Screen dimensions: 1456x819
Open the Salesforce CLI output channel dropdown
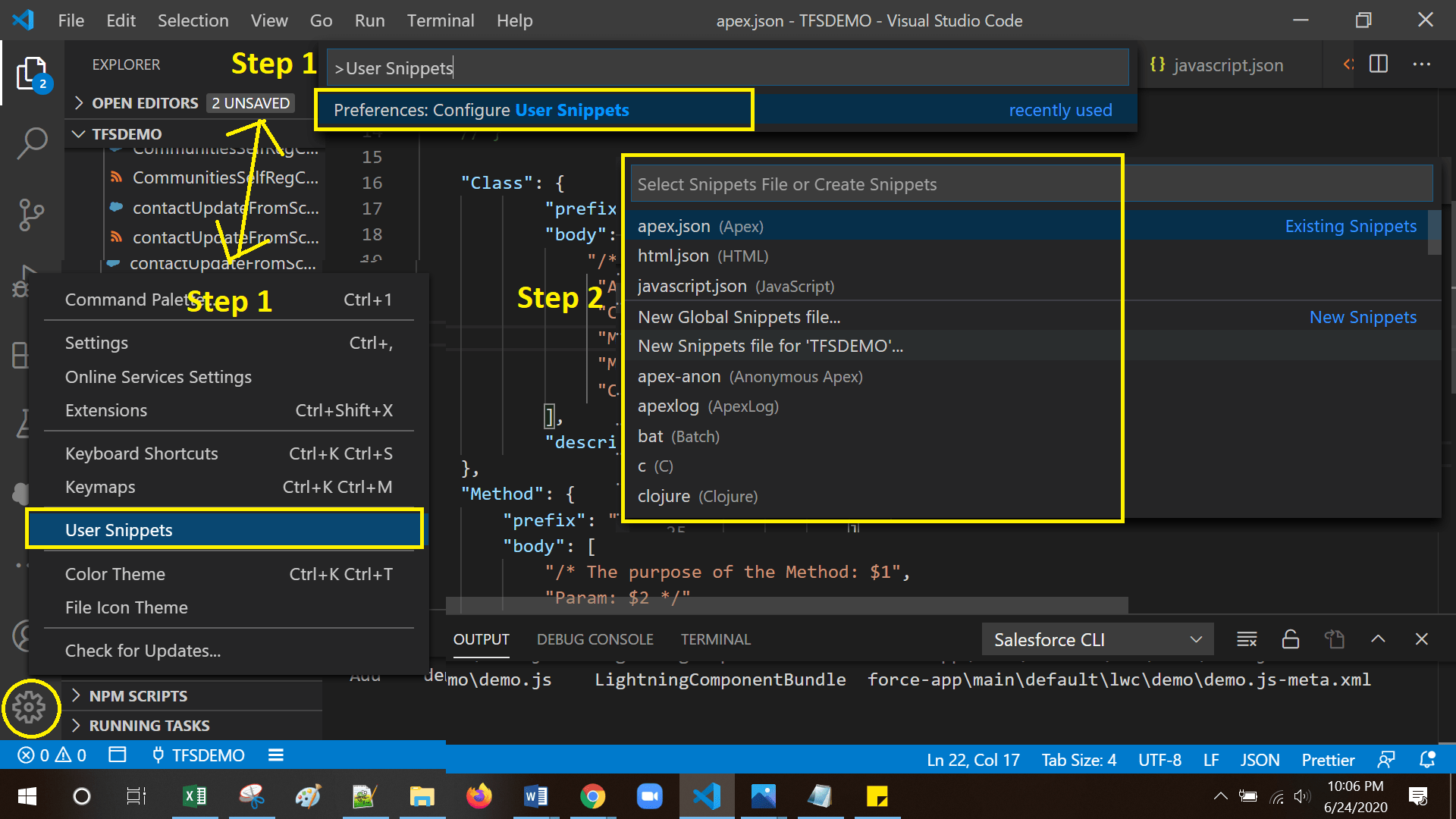[x=1097, y=639]
